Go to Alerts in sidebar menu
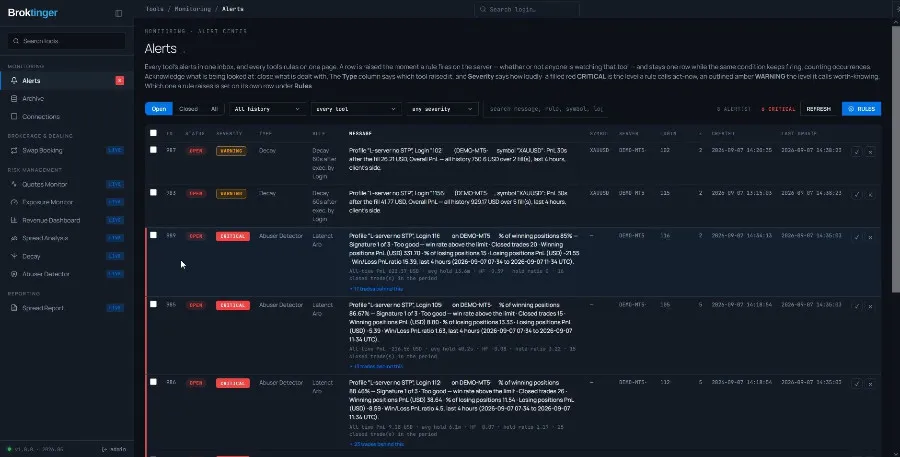Image resolution: width=900 pixels, height=457 pixels. pyautogui.click(x=67, y=81)
